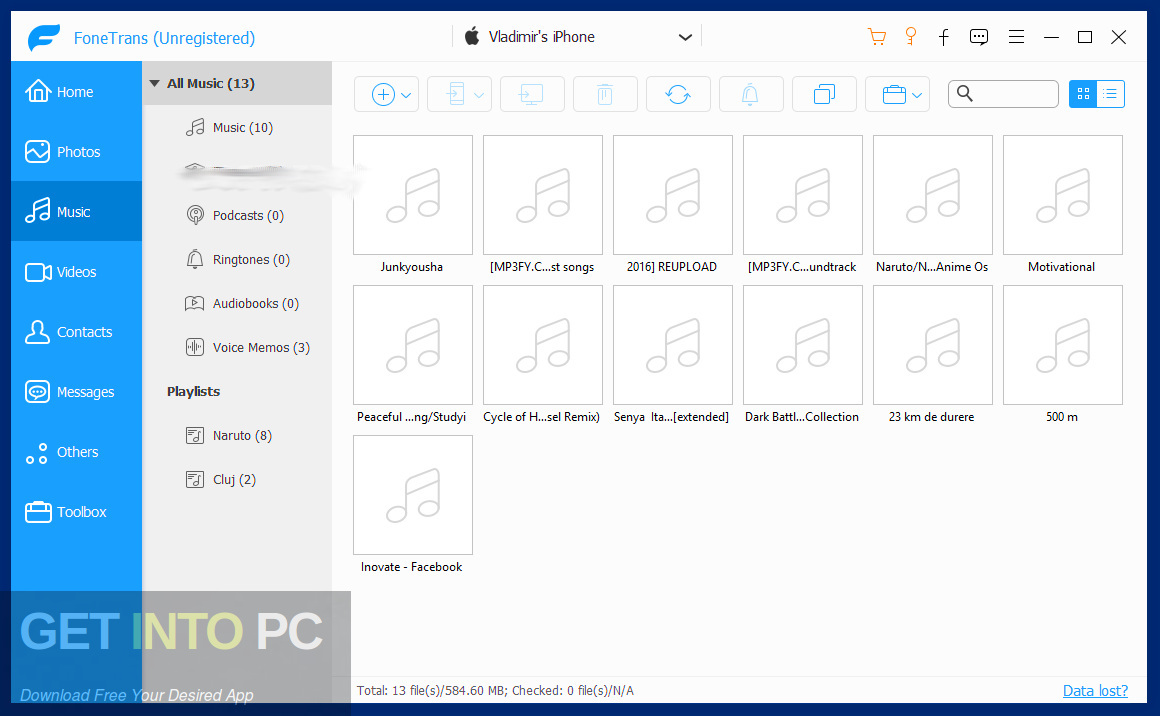Open the Others section
The image size is (1160, 716).
[76, 451]
